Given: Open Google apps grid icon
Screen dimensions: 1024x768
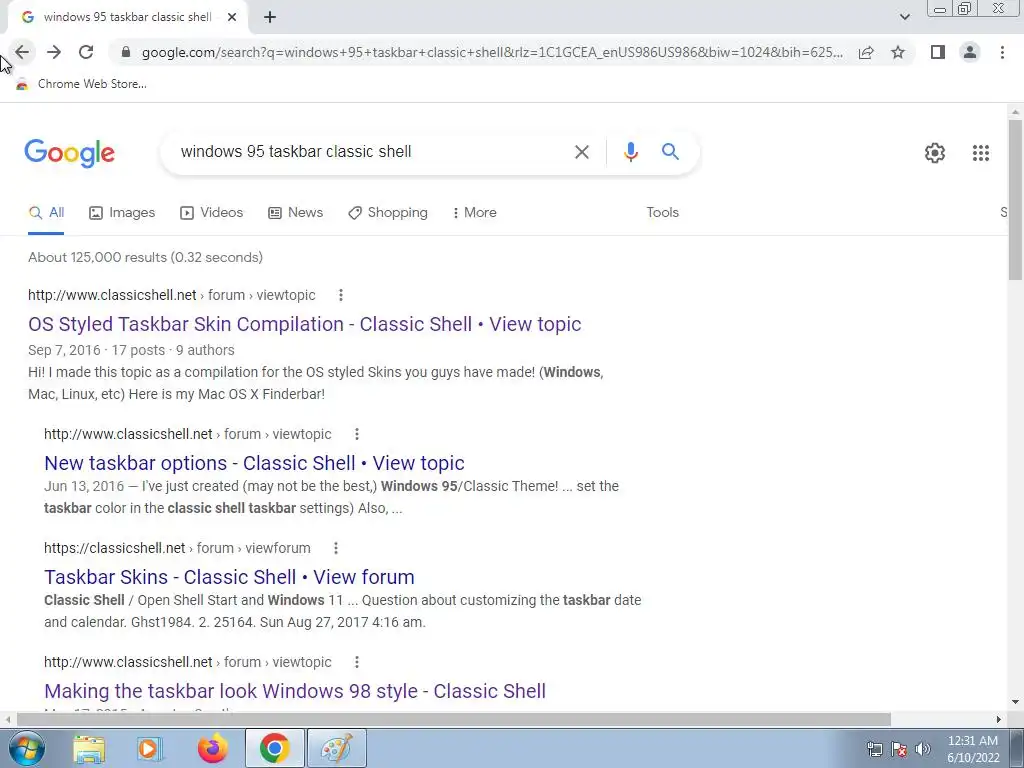Looking at the screenshot, I should (x=980, y=153).
